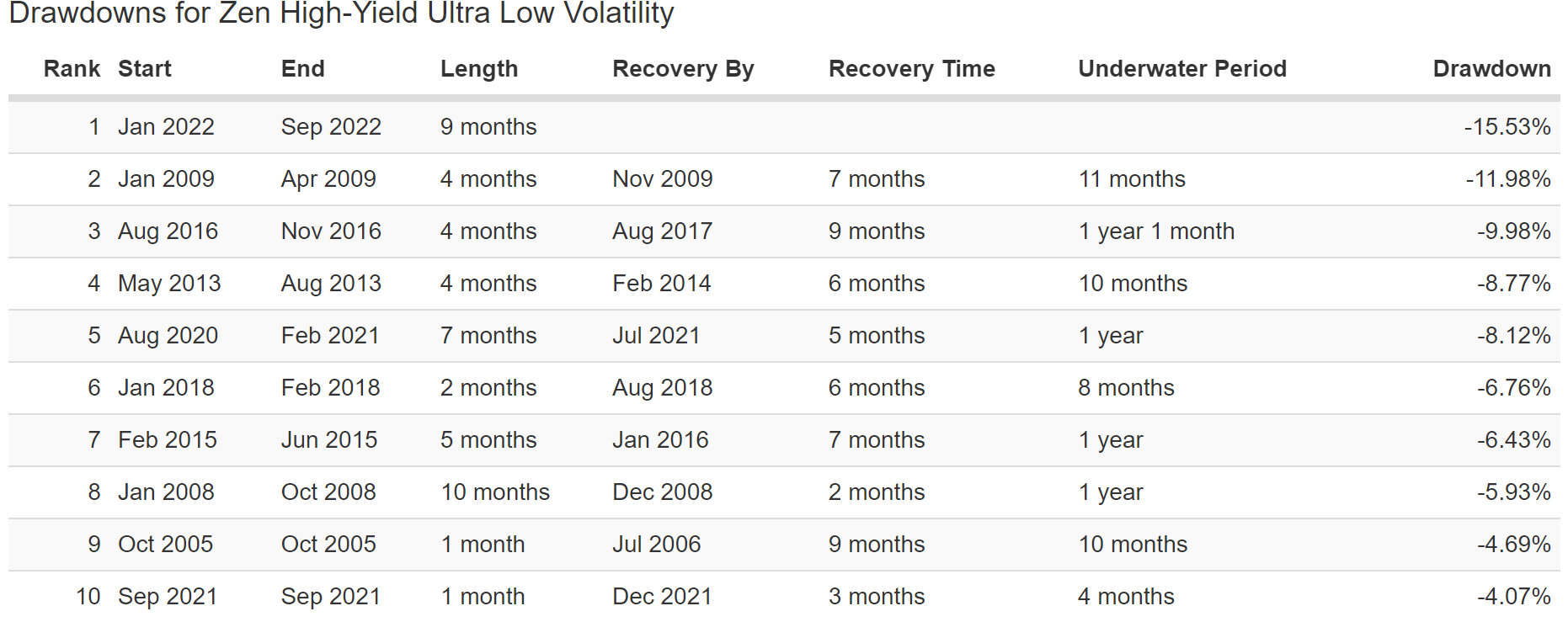Click the Length column header
The width and height of the screenshot is (1568, 622).
point(478,69)
